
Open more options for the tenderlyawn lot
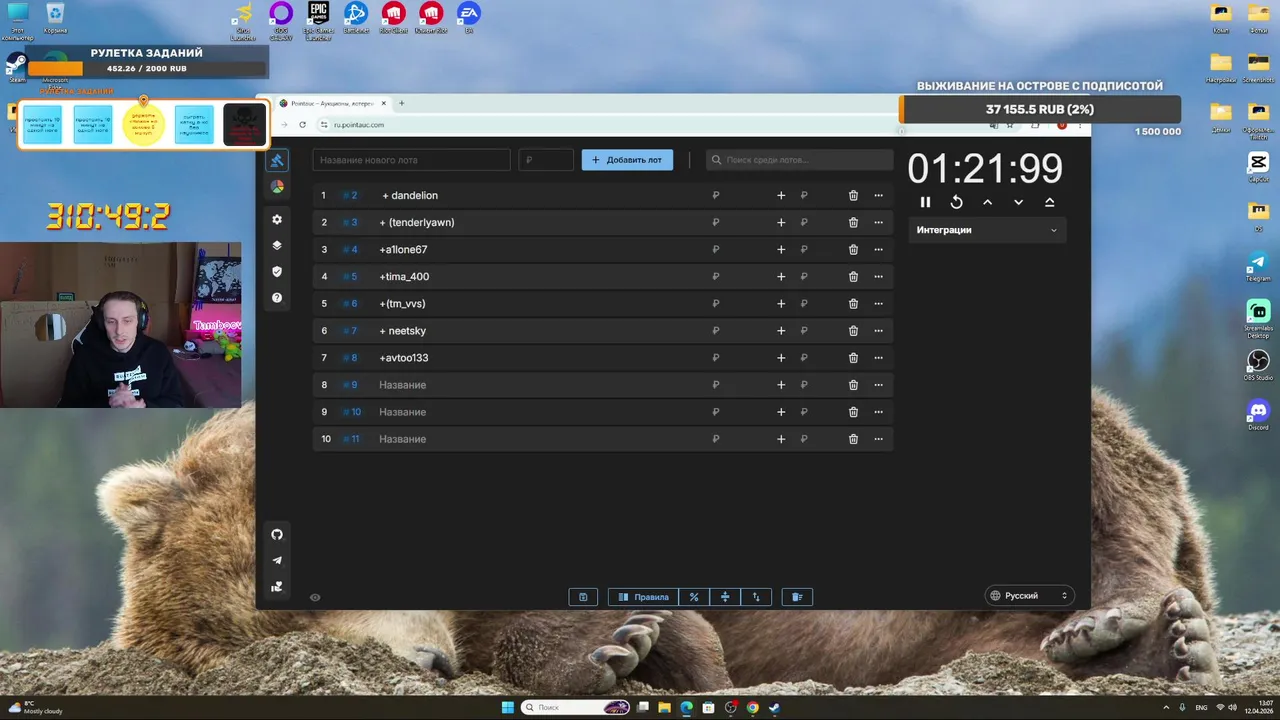tap(879, 223)
